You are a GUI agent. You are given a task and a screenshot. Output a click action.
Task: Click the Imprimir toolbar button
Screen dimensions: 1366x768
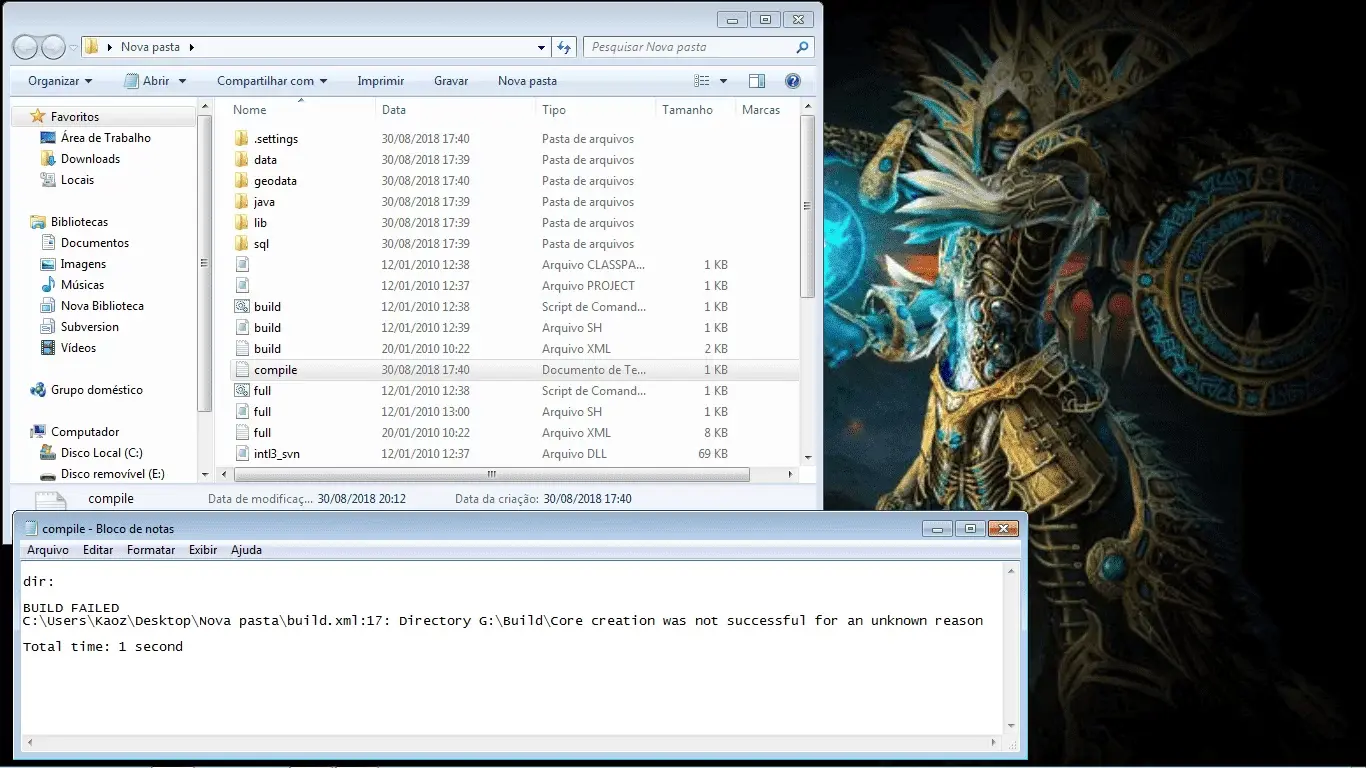click(x=381, y=81)
